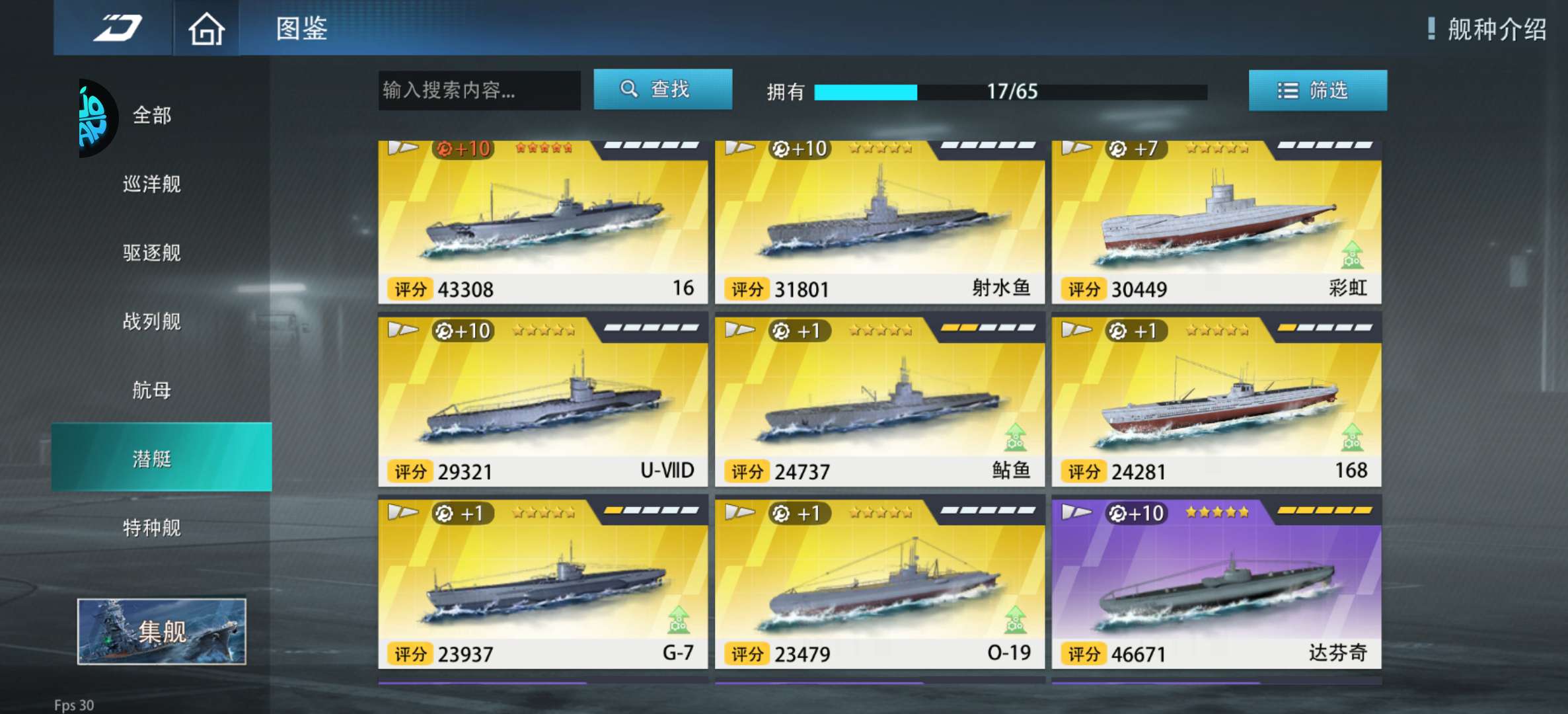This screenshot has height=714, width=1568.
Task: Select the 全部 category tab
Action: click(152, 116)
